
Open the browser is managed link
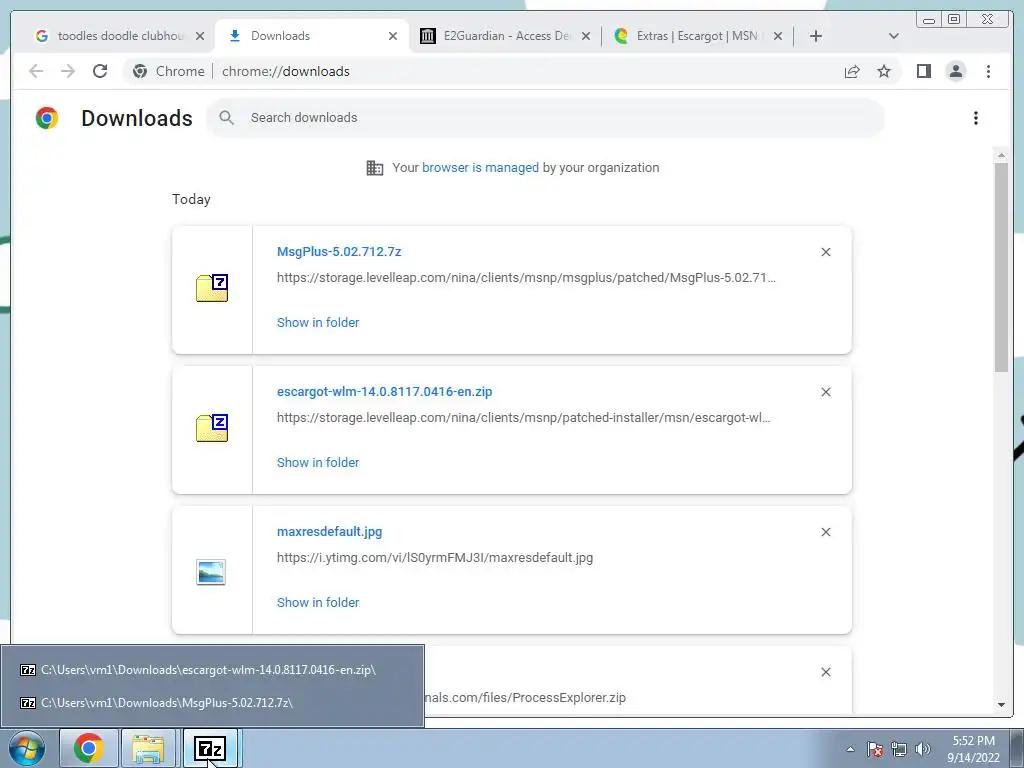click(480, 168)
